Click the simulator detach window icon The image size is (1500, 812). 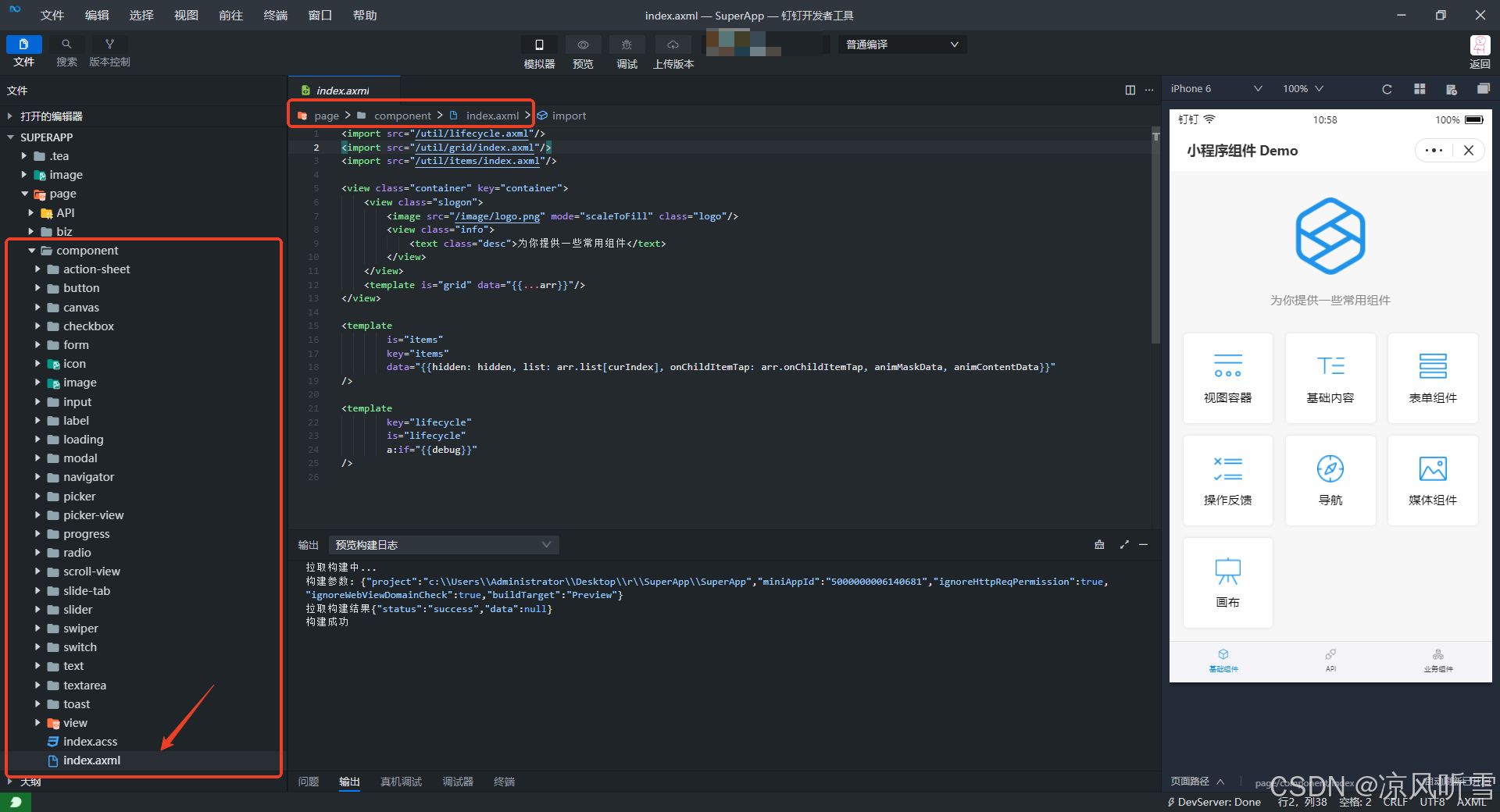[x=1483, y=89]
